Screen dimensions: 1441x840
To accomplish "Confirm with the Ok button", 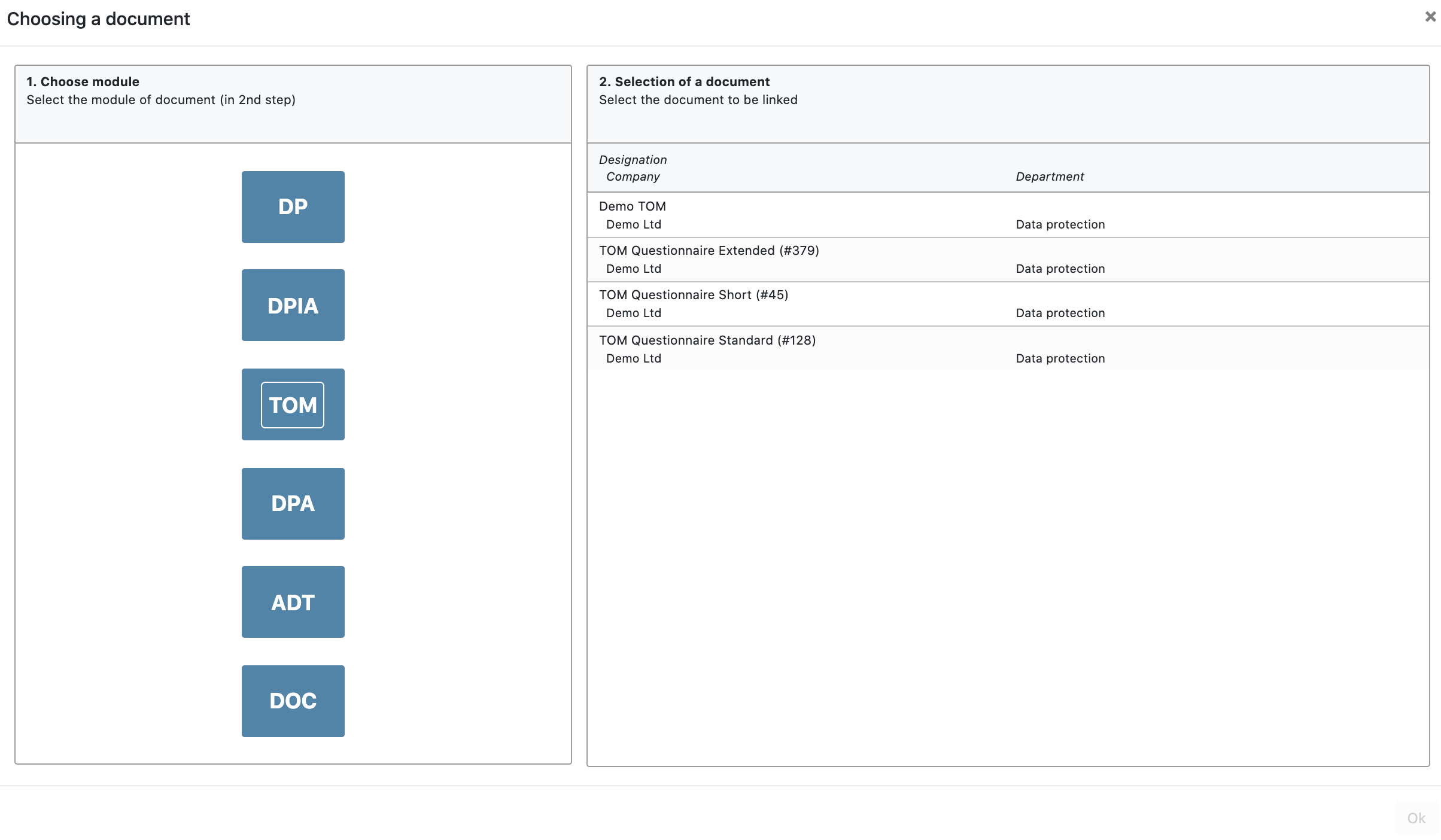I will tap(1416, 818).
